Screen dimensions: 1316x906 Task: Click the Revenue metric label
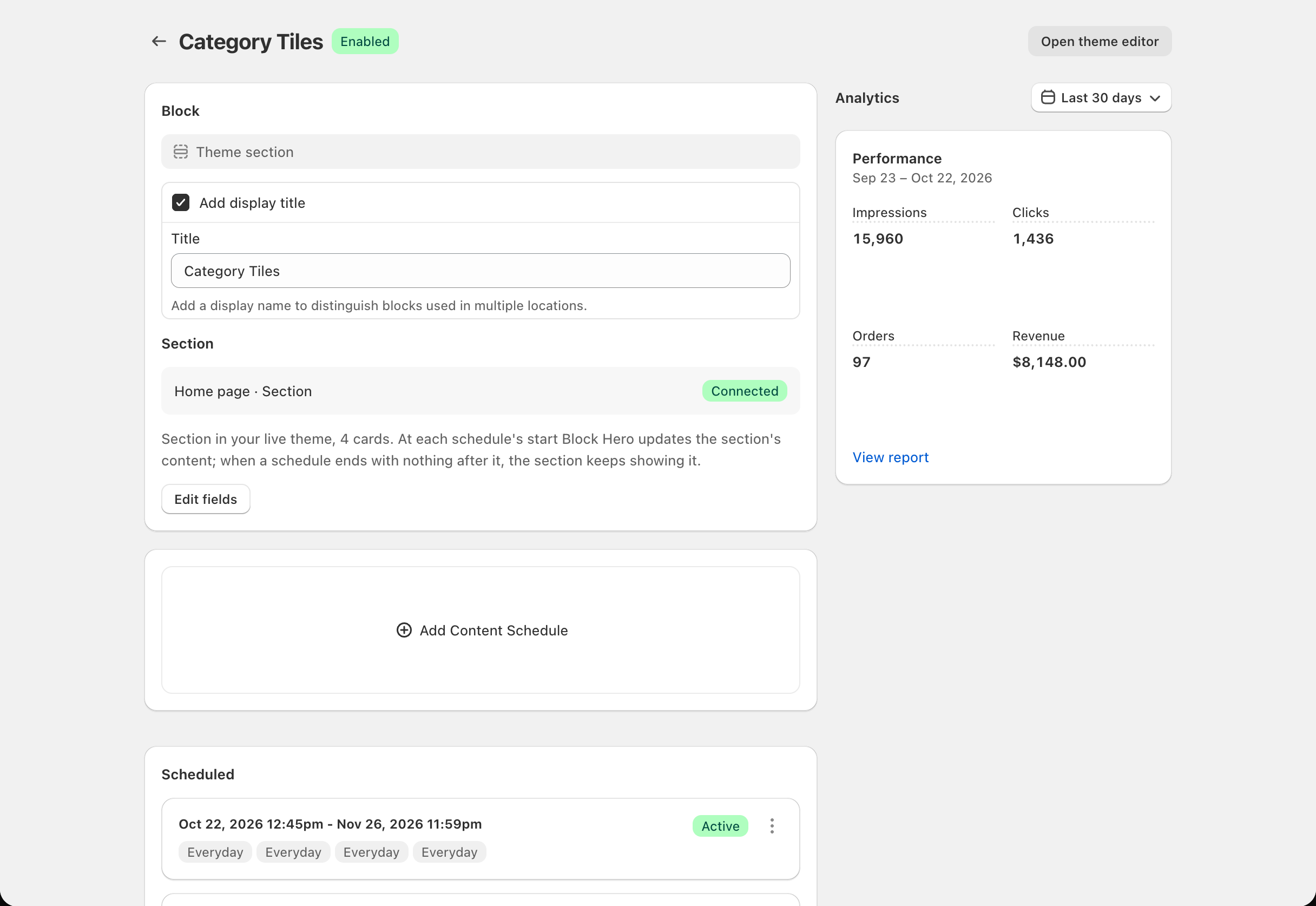click(1038, 336)
